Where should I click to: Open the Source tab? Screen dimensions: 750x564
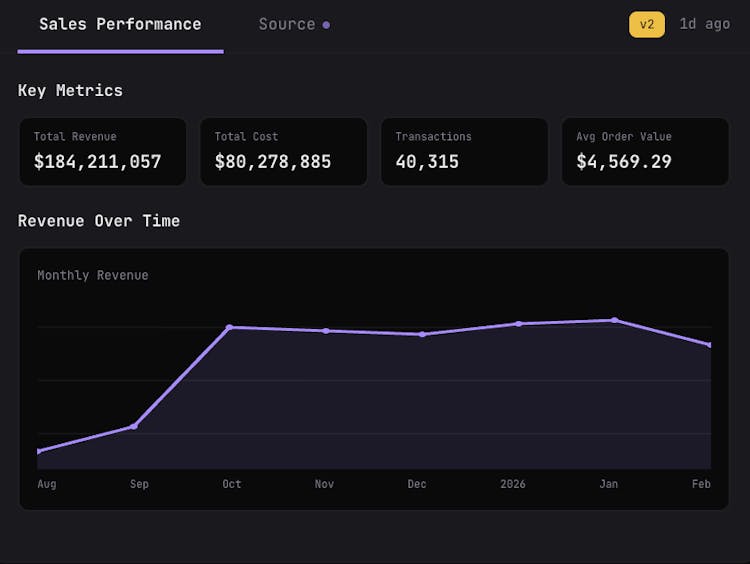(287, 24)
